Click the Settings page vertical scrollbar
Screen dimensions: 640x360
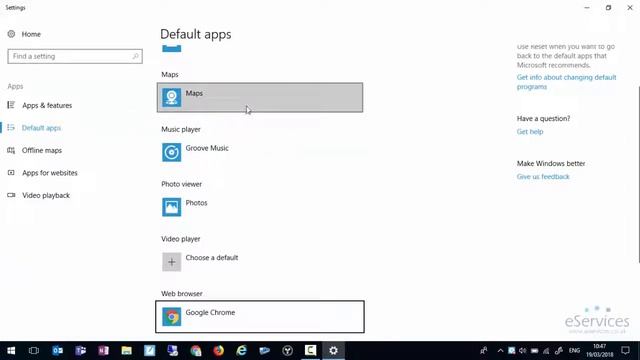638,175
